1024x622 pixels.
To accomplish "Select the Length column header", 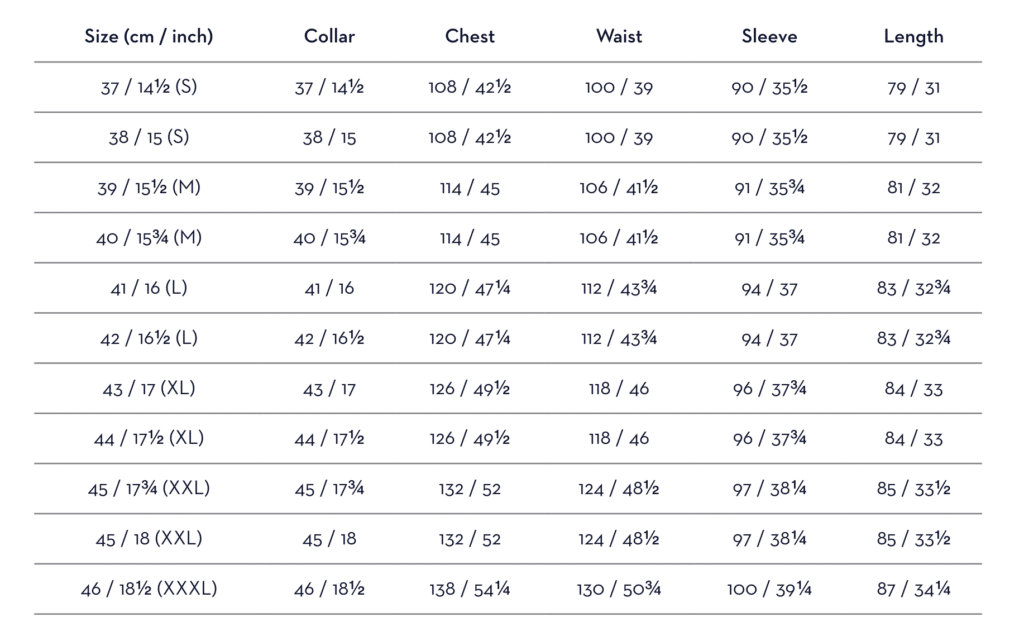I will (913, 37).
